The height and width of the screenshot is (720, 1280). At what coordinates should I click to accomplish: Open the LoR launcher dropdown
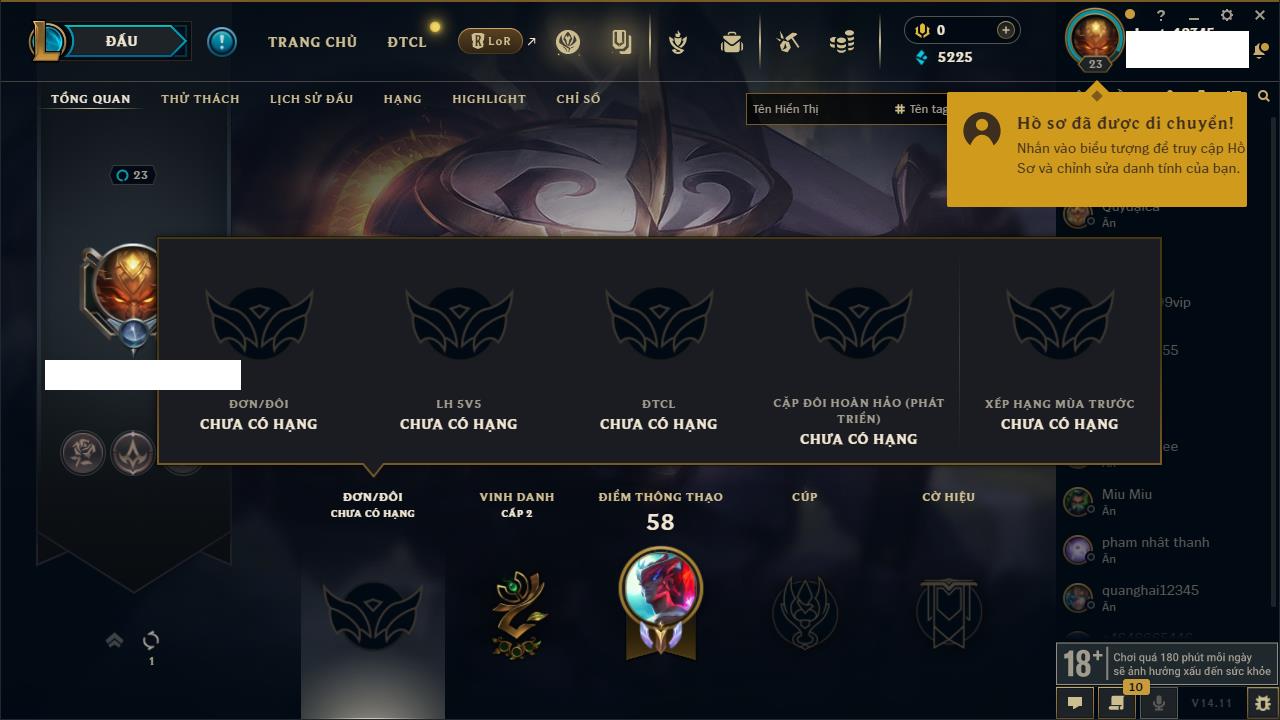click(490, 41)
